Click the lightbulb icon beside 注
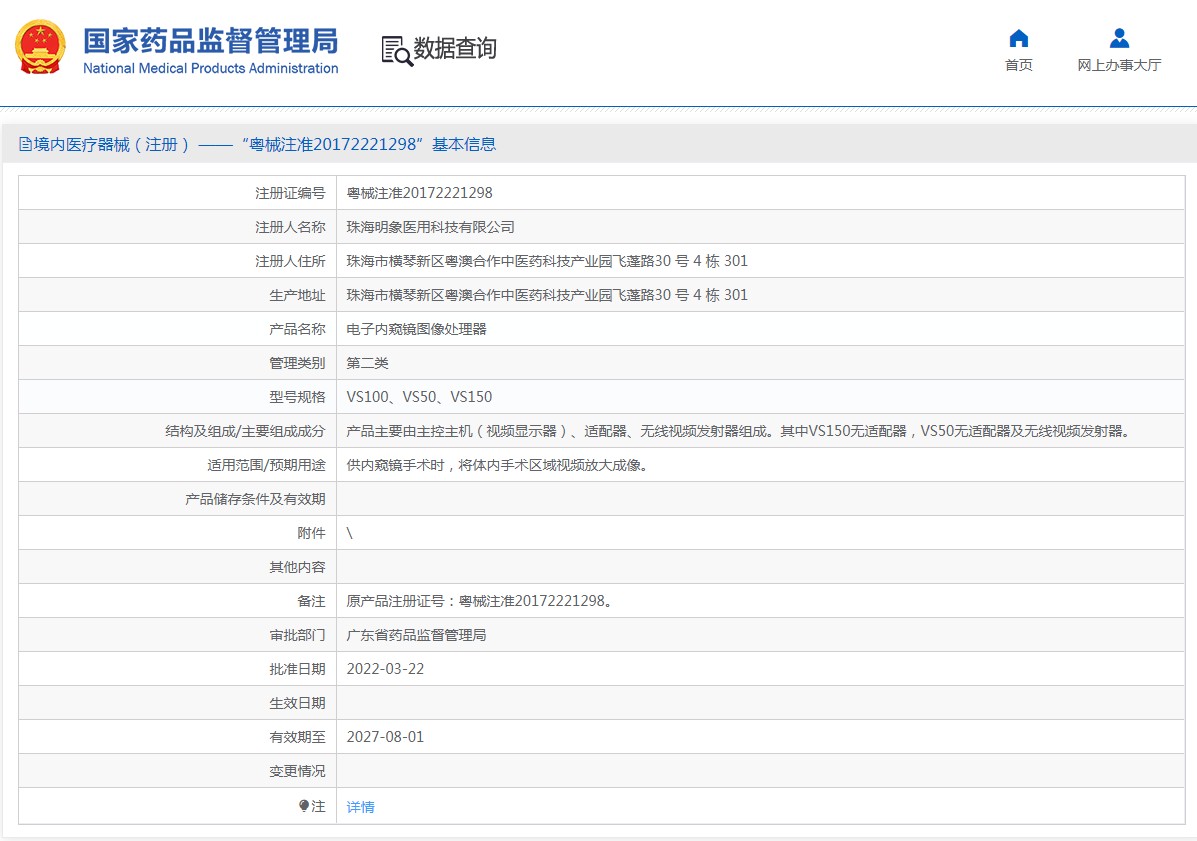 coord(304,806)
